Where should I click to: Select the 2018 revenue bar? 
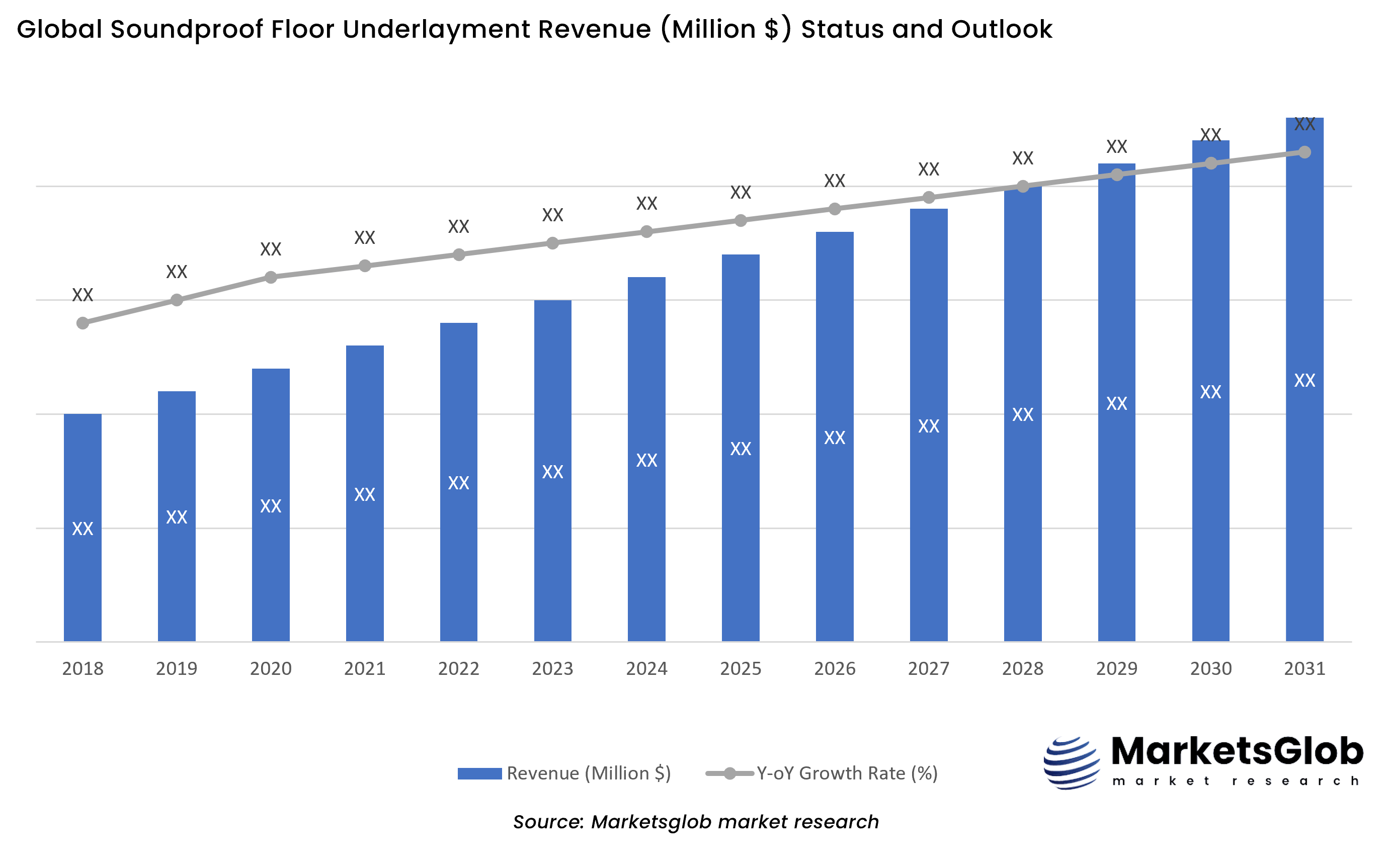click(83, 528)
